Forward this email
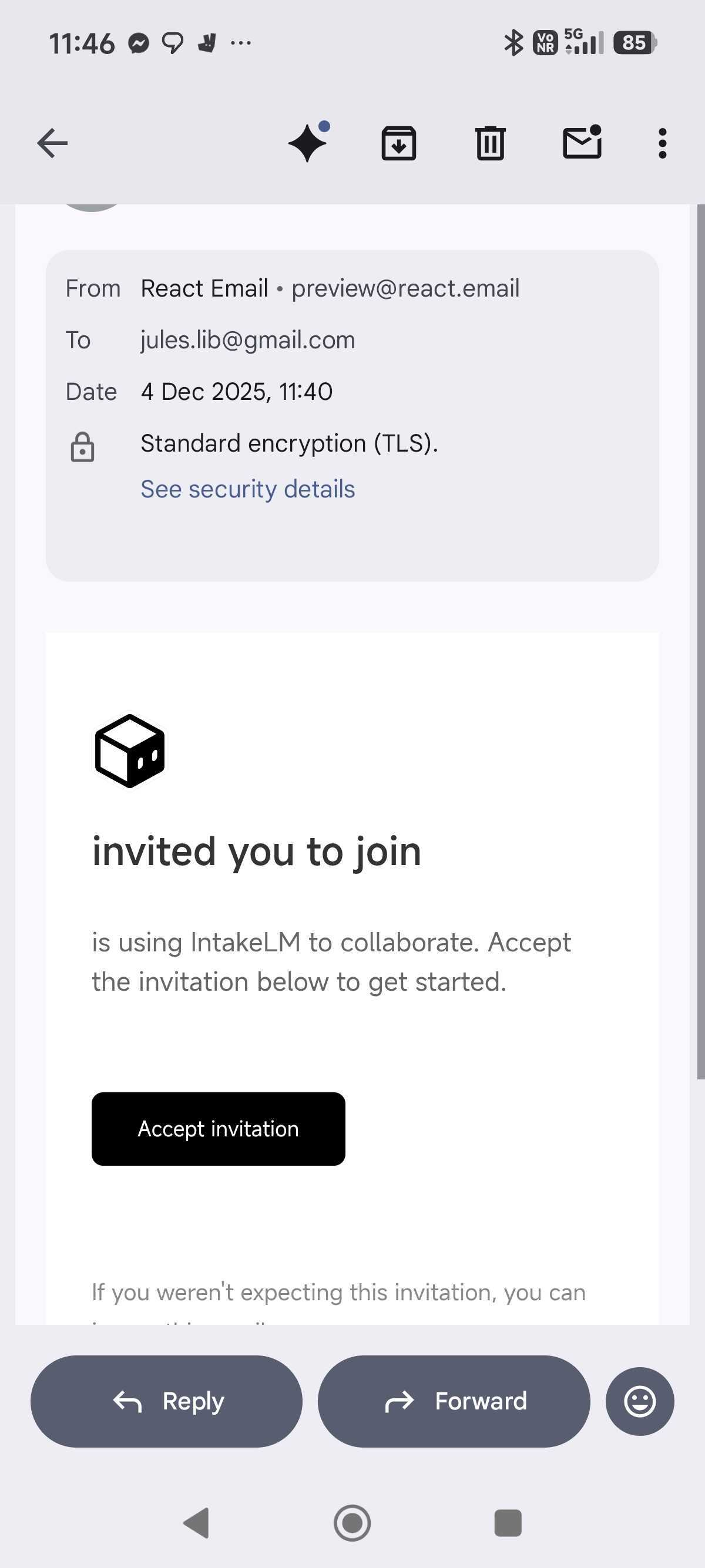Screen dimensions: 705x1568 [x=454, y=1401]
